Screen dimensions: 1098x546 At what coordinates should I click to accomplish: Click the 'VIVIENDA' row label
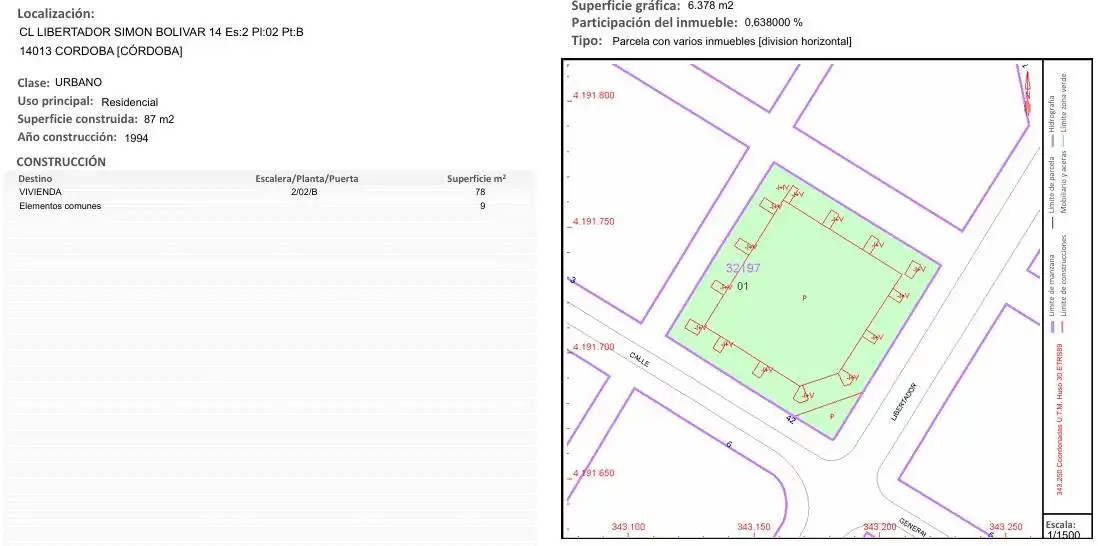point(40,192)
